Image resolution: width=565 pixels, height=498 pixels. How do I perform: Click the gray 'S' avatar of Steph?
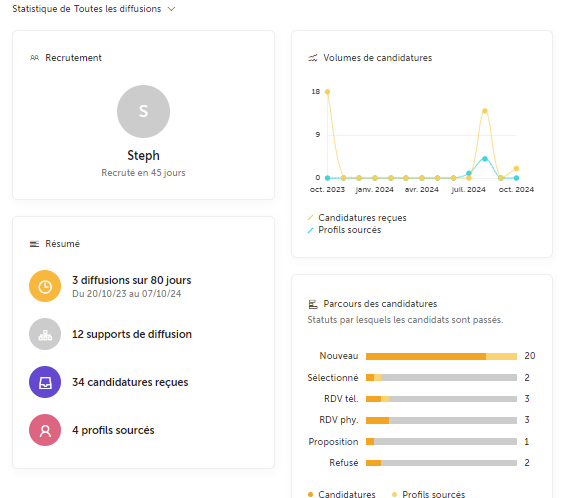point(143,111)
